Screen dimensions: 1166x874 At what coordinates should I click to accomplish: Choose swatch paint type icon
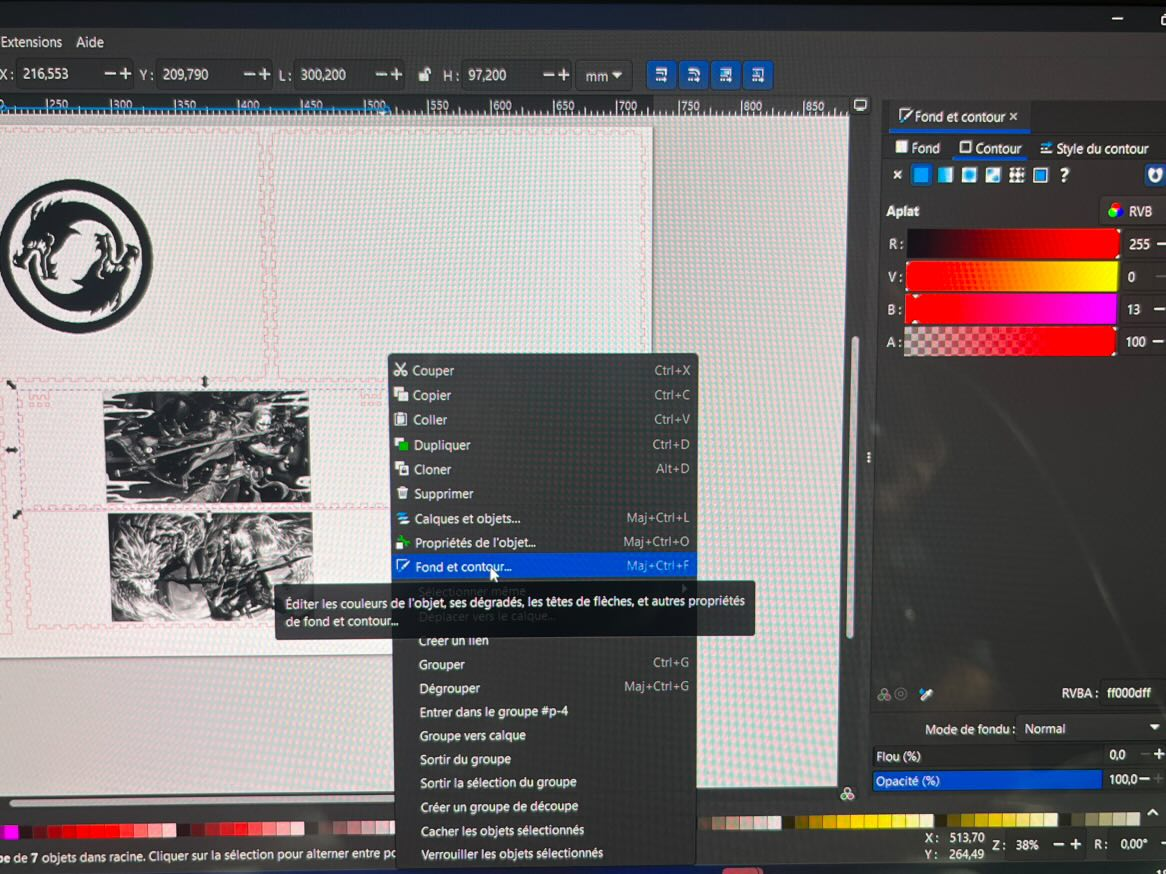pos(1040,176)
